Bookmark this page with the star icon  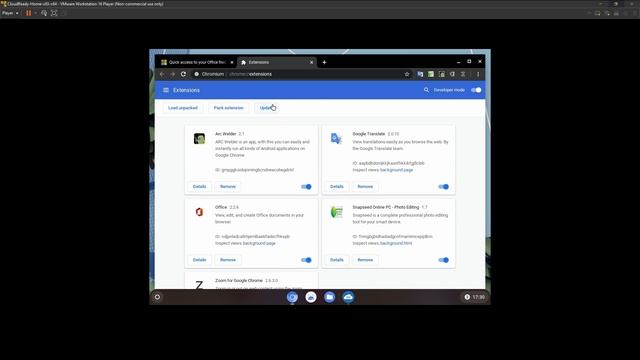tap(407, 74)
